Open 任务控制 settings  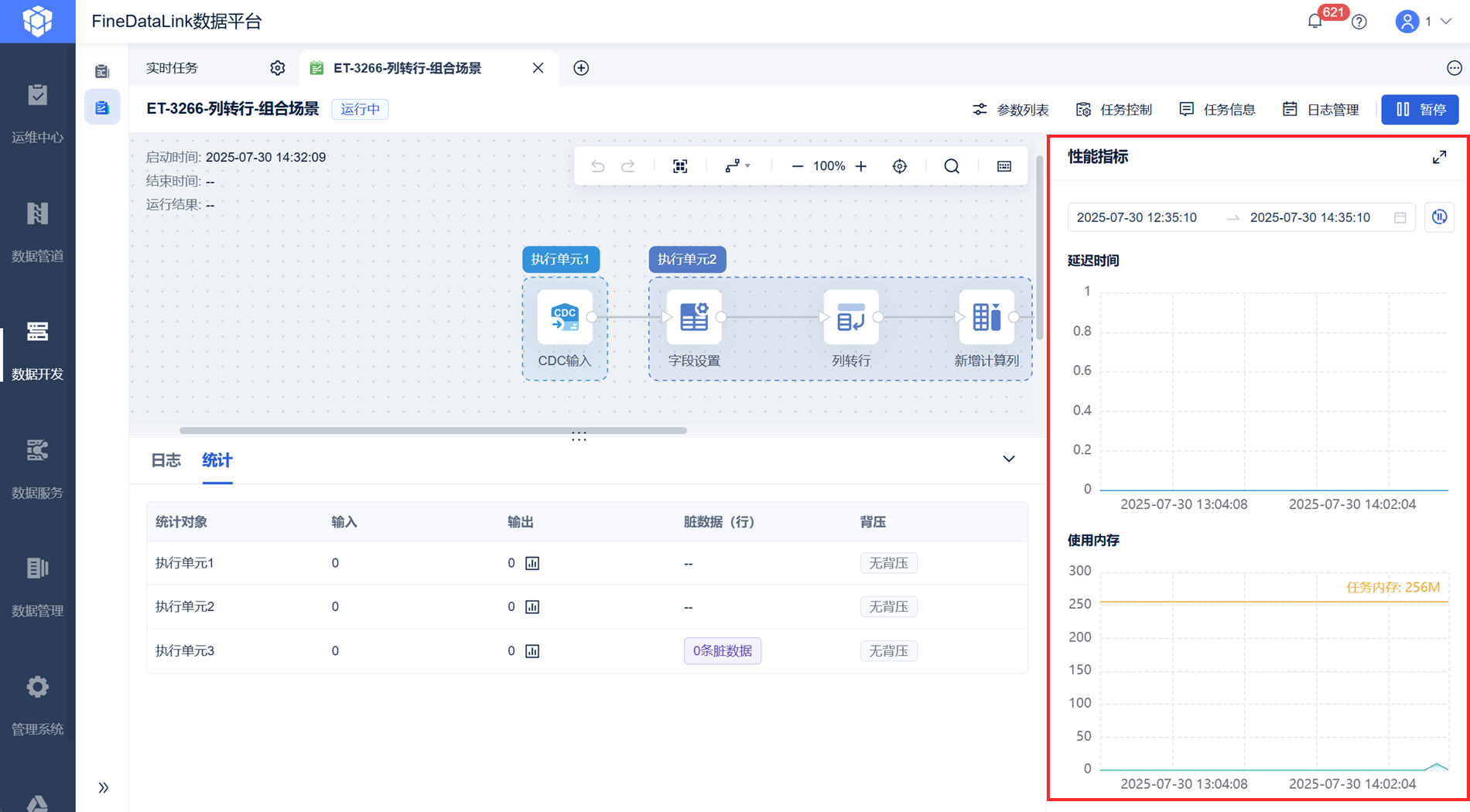point(1114,110)
